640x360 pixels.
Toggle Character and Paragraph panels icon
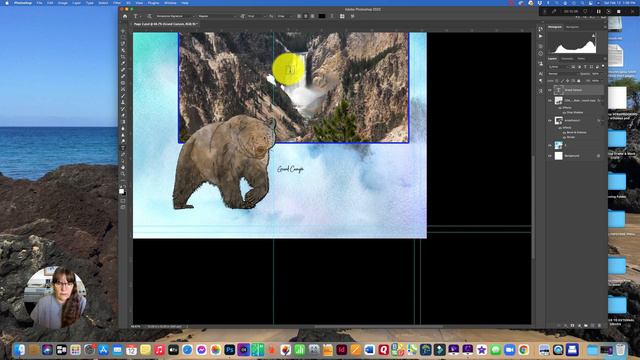coord(342,16)
